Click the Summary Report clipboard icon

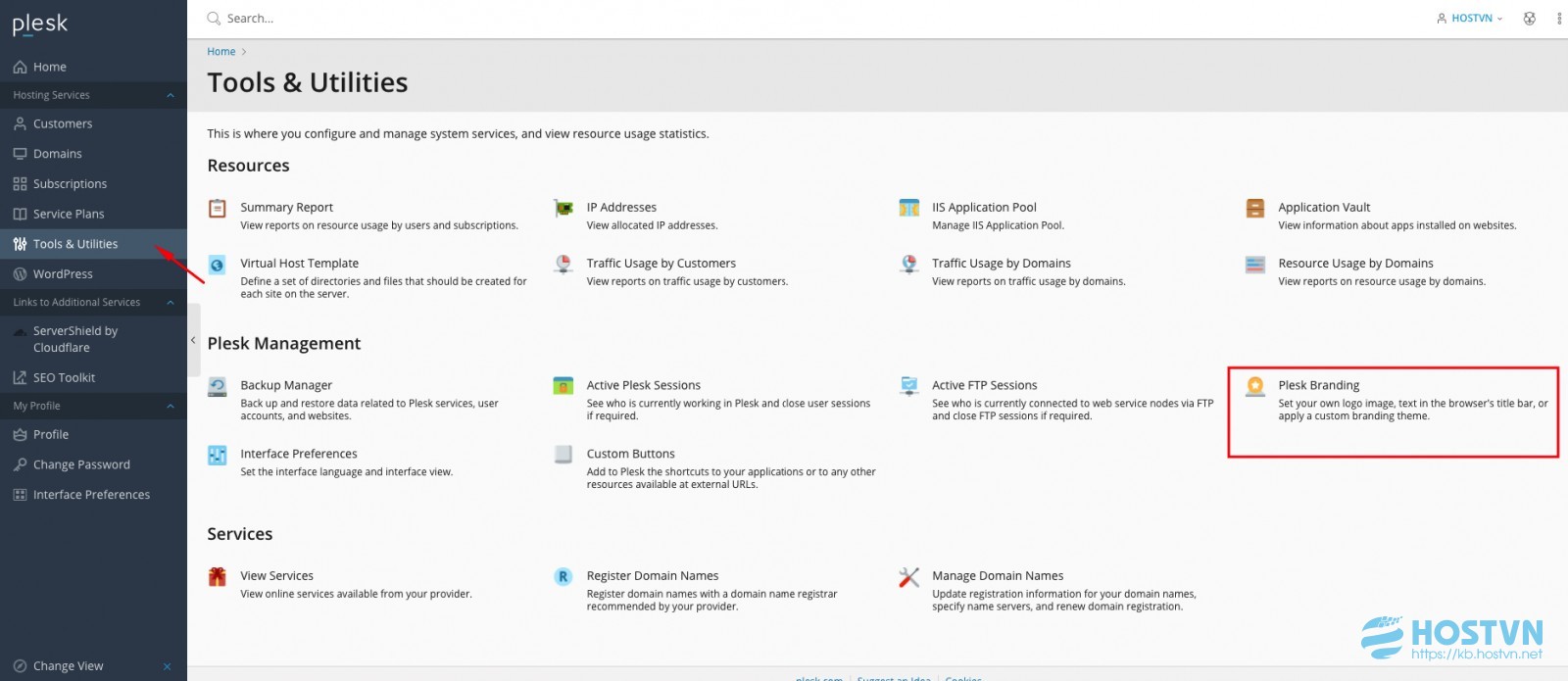pyautogui.click(x=218, y=208)
